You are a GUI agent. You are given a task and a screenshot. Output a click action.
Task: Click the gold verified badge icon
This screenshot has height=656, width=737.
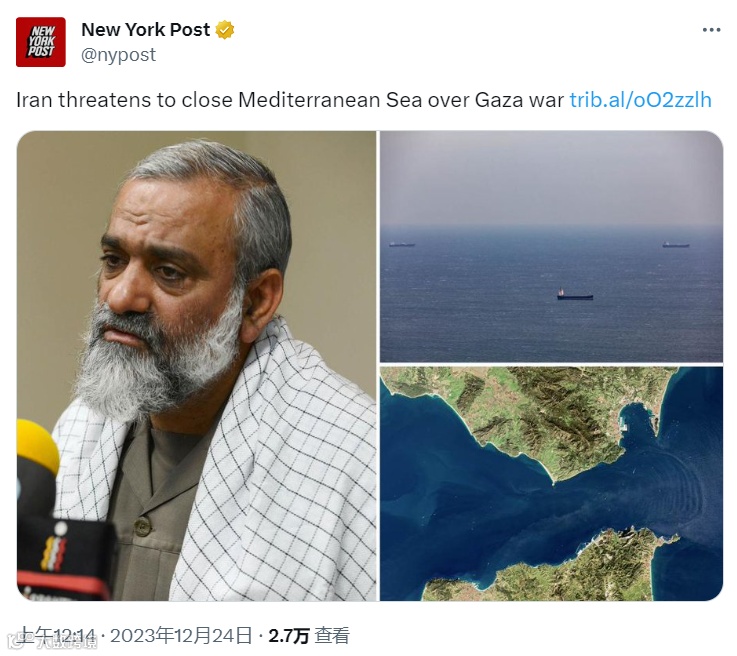225,30
